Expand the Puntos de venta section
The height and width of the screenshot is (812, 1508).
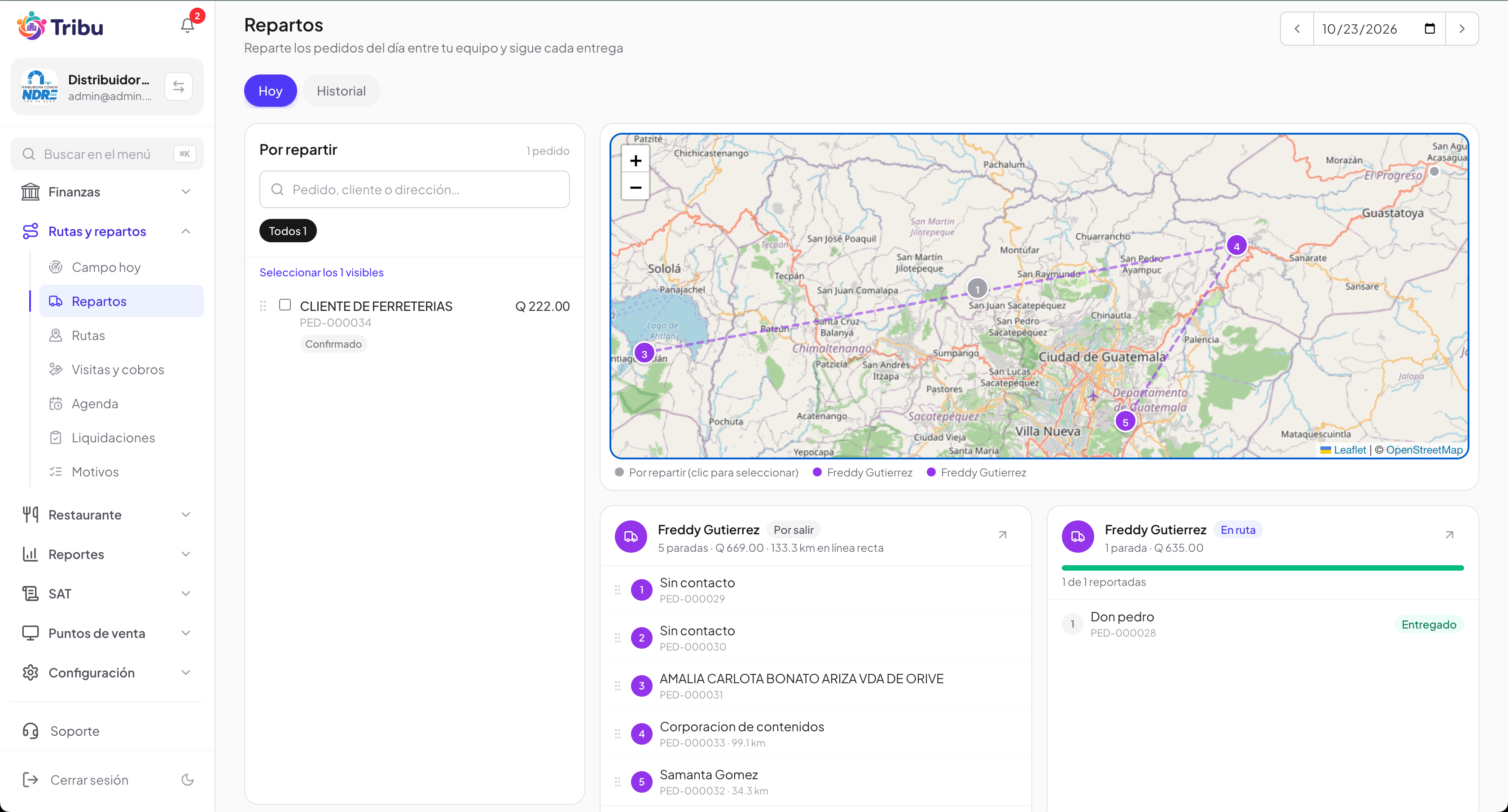pyautogui.click(x=107, y=633)
